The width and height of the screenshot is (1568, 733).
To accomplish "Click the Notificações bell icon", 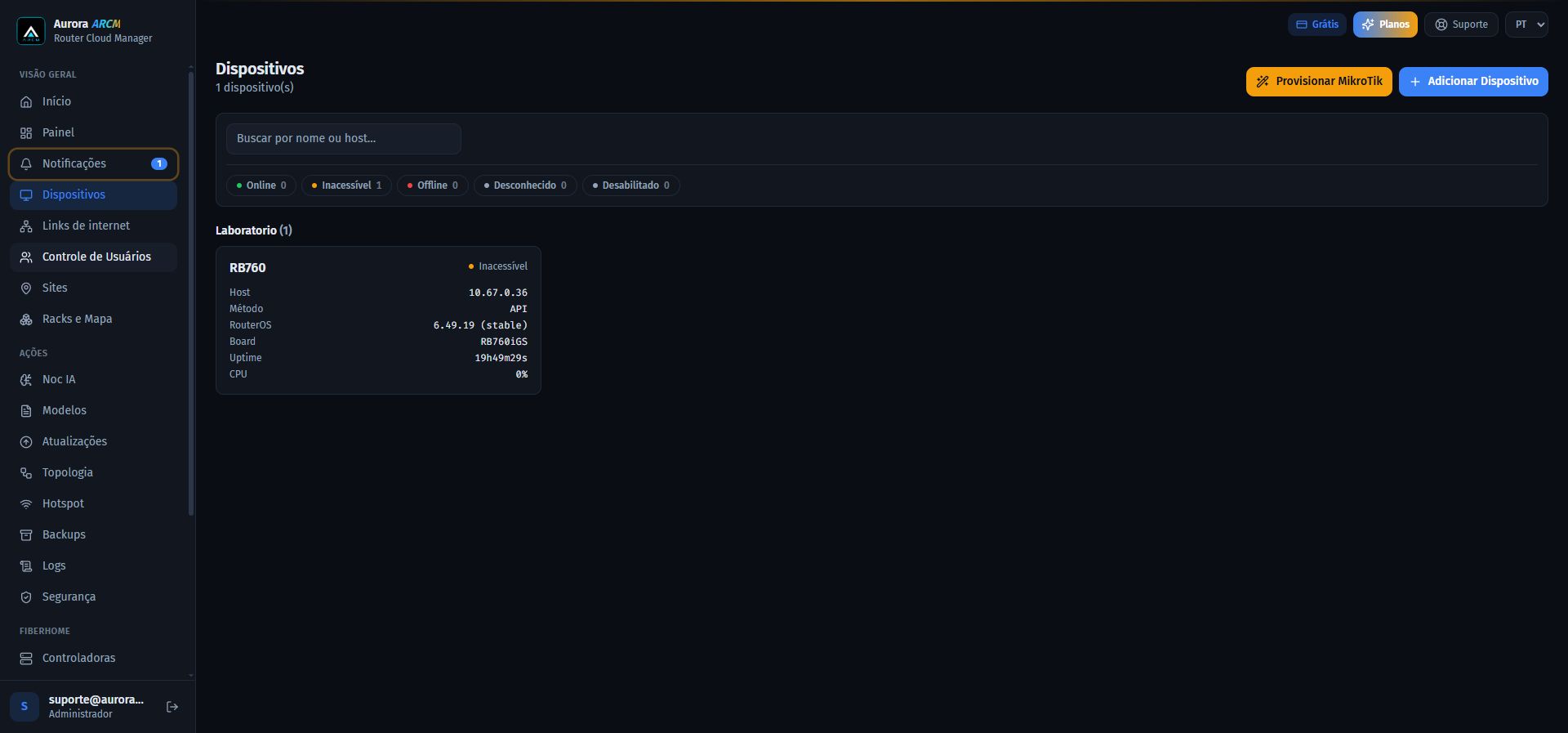I will [x=26, y=164].
